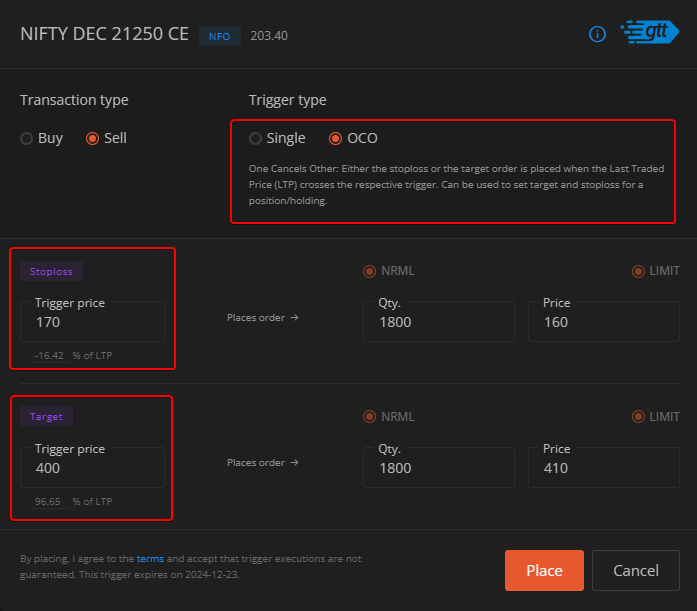The height and width of the screenshot is (611, 697).
Task: Open the GTT info icon
Action: 597,34
